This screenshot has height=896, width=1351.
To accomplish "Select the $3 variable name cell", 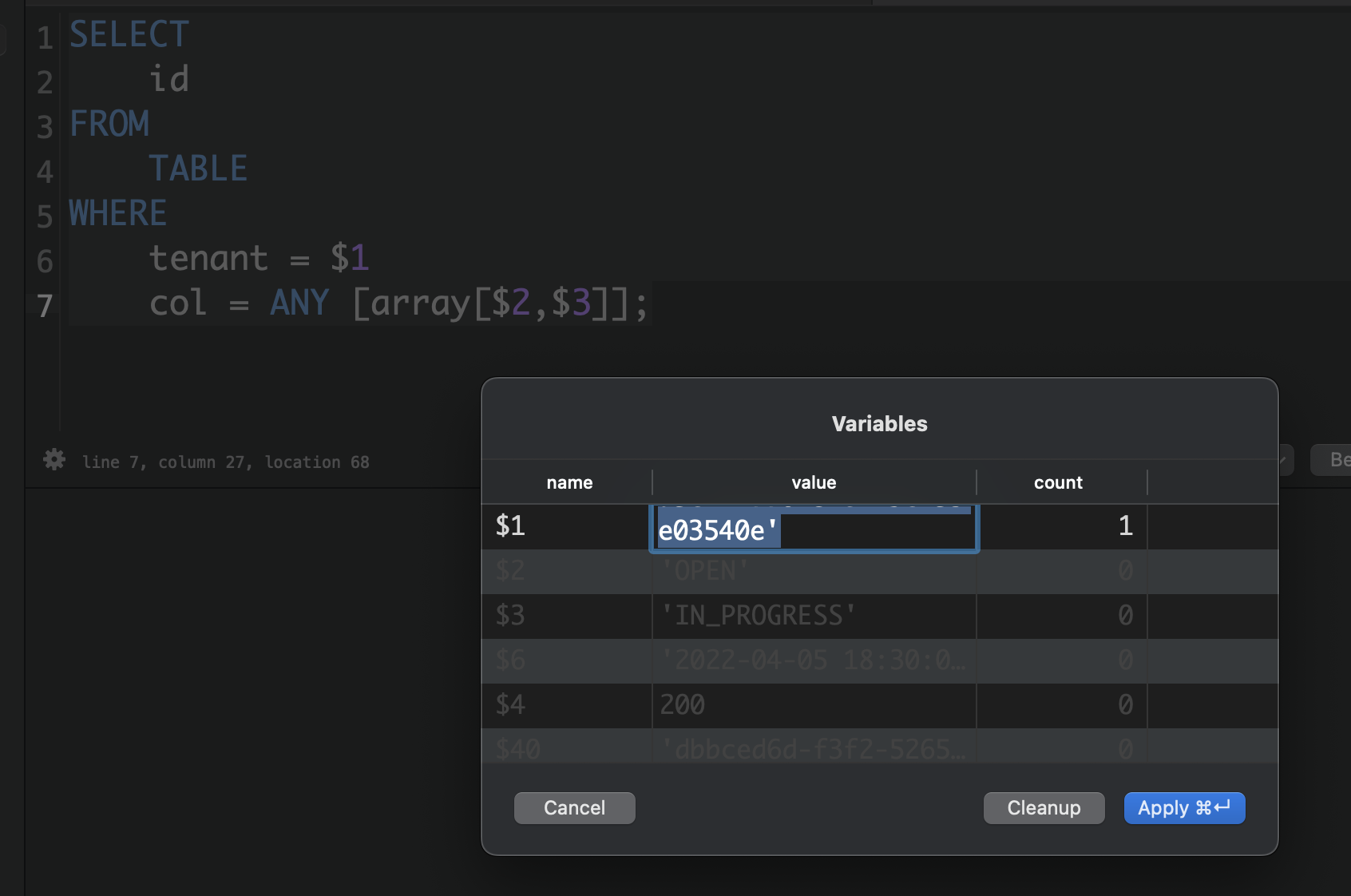I will [567, 616].
